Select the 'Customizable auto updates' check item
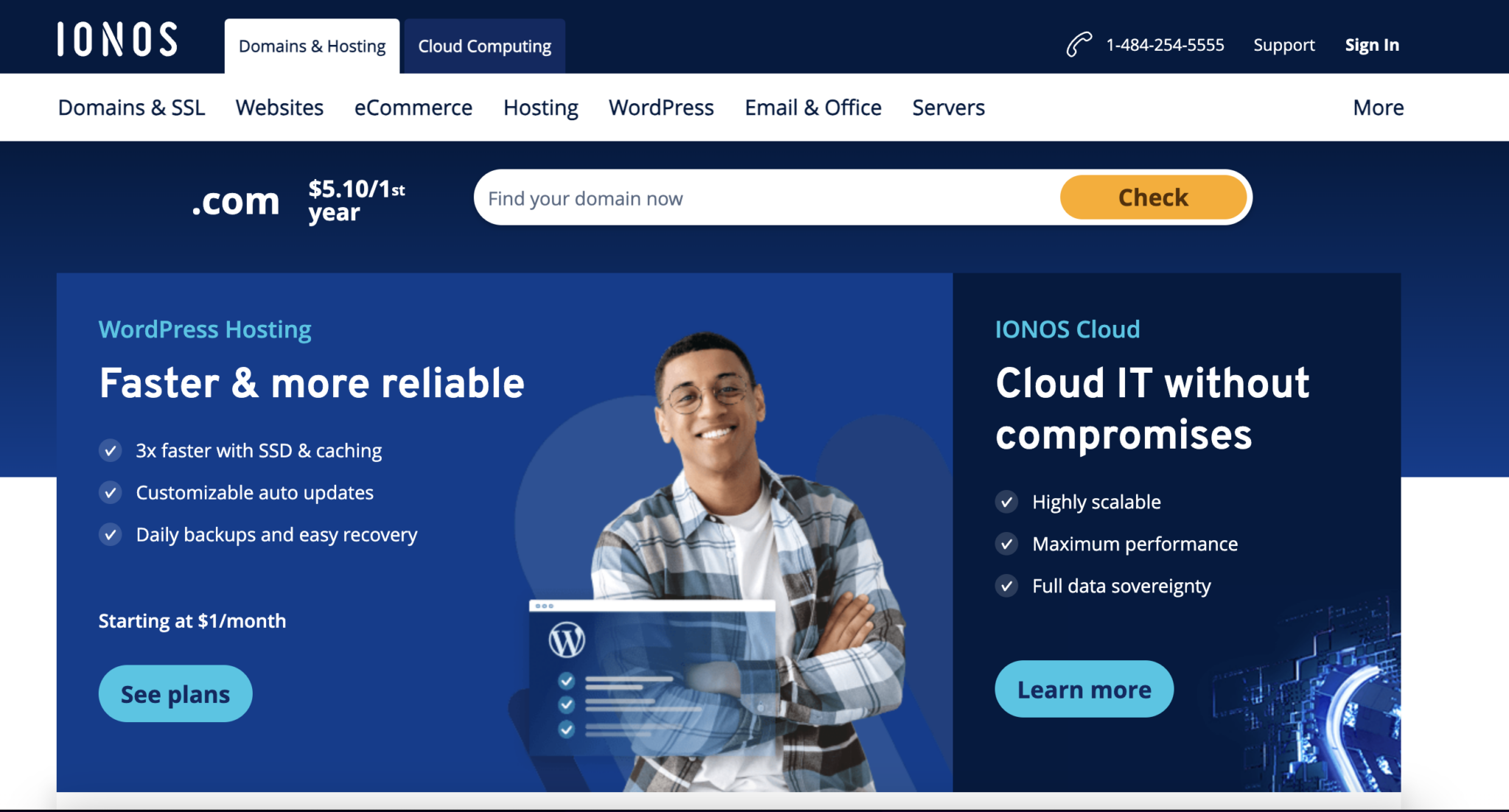1509x812 pixels. [x=111, y=492]
